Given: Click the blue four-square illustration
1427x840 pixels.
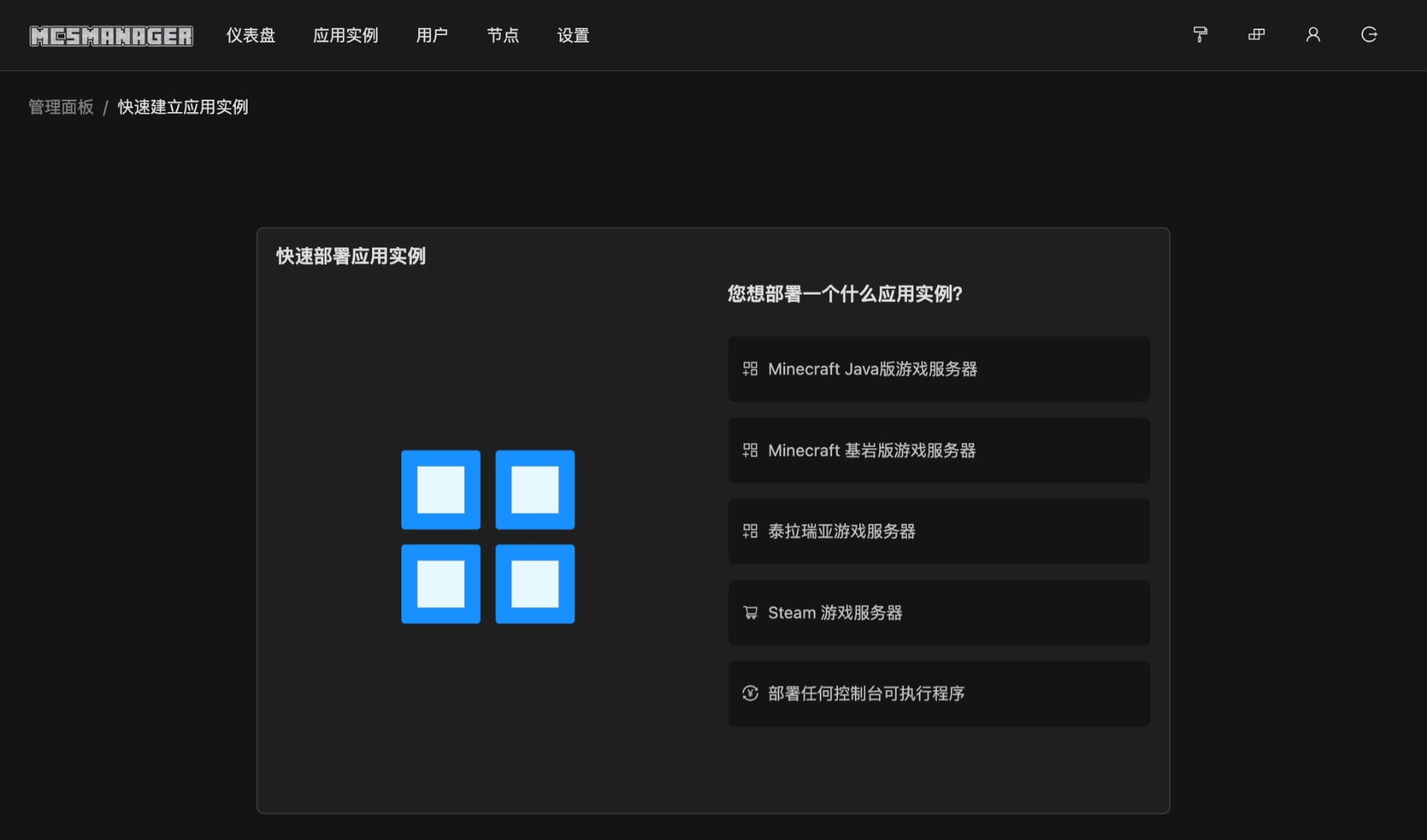Looking at the screenshot, I should pyautogui.click(x=488, y=537).
